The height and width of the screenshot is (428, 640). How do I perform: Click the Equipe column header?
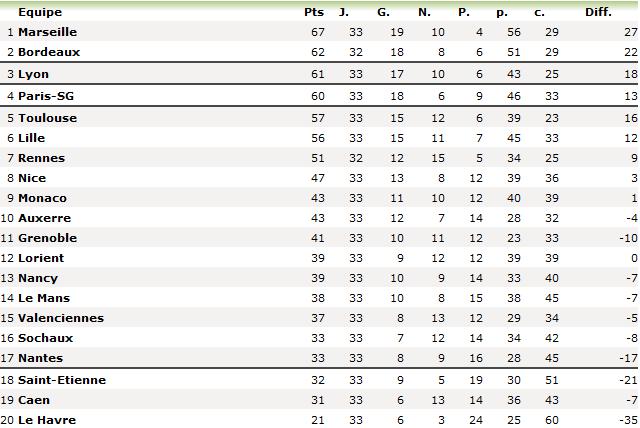pyautogui.click(x=40, y=13)
